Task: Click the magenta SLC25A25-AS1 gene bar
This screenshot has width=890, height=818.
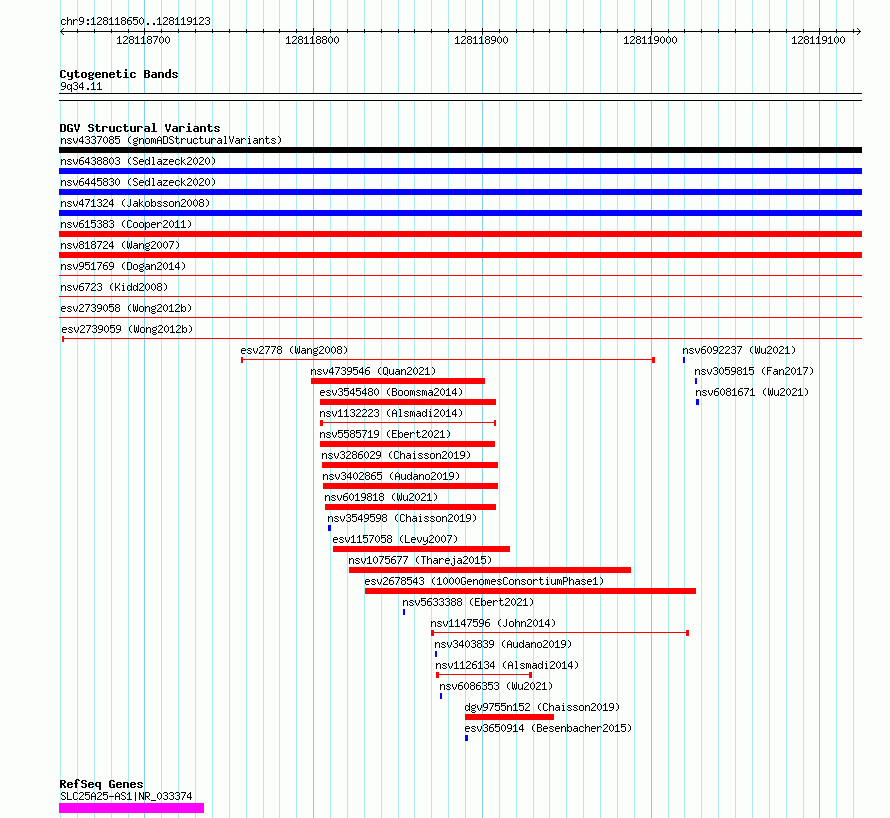Action: [131, 808]
